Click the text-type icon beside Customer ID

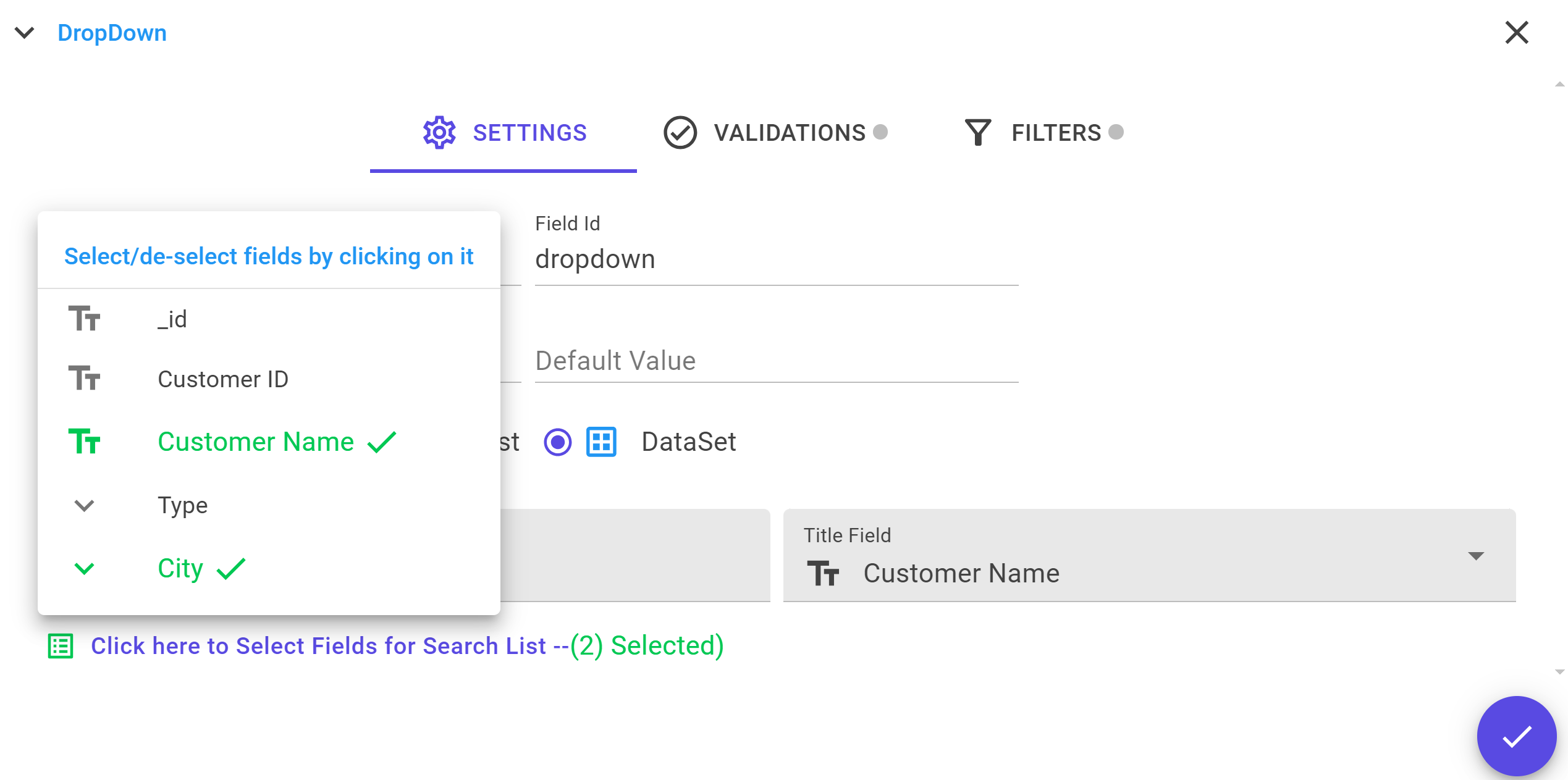pos(84,378)
